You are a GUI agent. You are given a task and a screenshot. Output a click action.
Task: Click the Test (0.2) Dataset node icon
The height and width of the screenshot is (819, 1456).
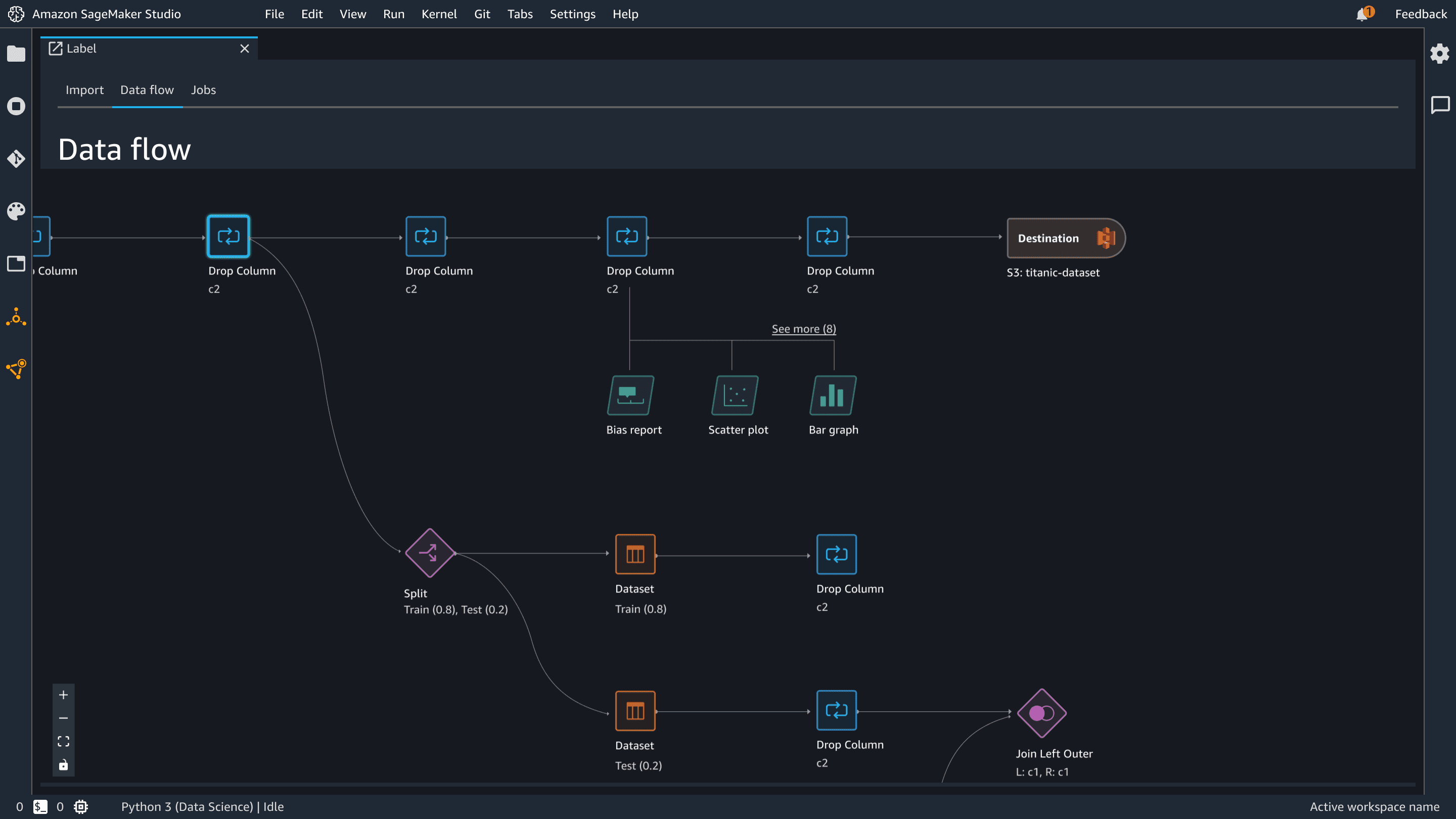[635, 710]
